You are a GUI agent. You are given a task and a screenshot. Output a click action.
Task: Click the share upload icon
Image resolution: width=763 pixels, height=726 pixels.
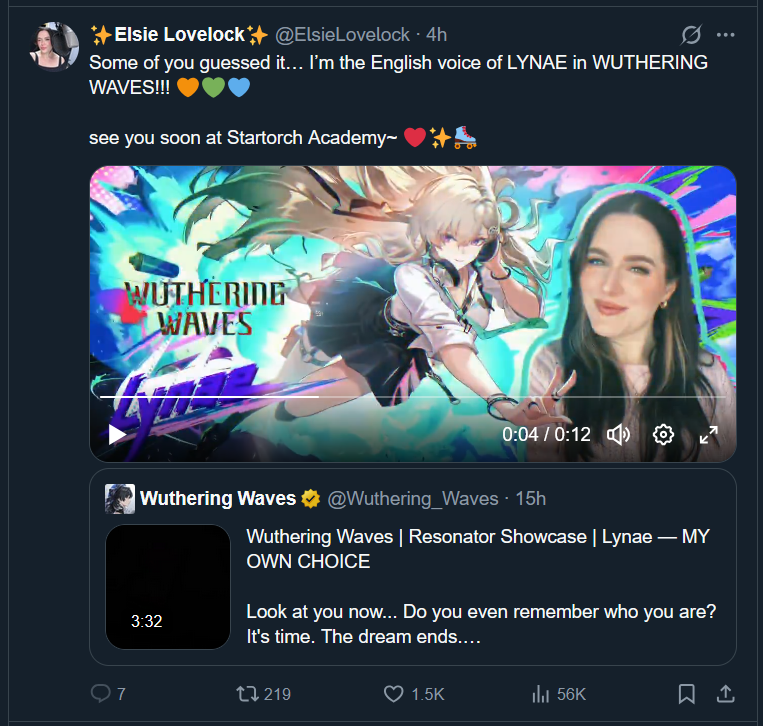[x=725, y=693]
